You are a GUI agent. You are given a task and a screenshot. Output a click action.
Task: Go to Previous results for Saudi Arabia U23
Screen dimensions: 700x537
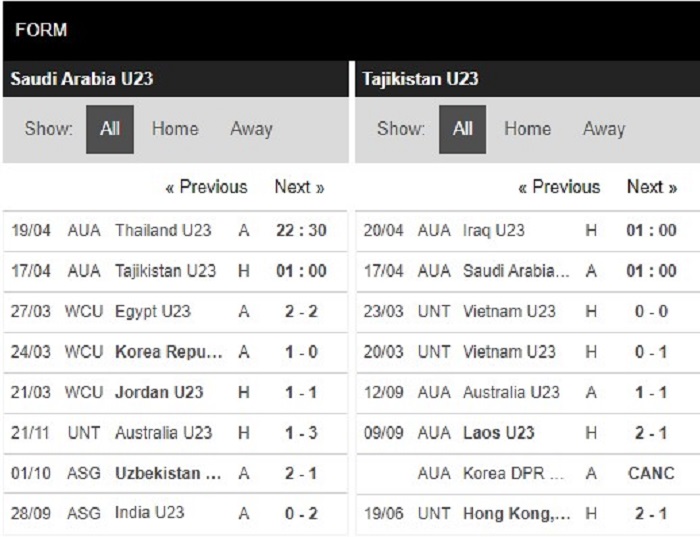coord(206,187)
